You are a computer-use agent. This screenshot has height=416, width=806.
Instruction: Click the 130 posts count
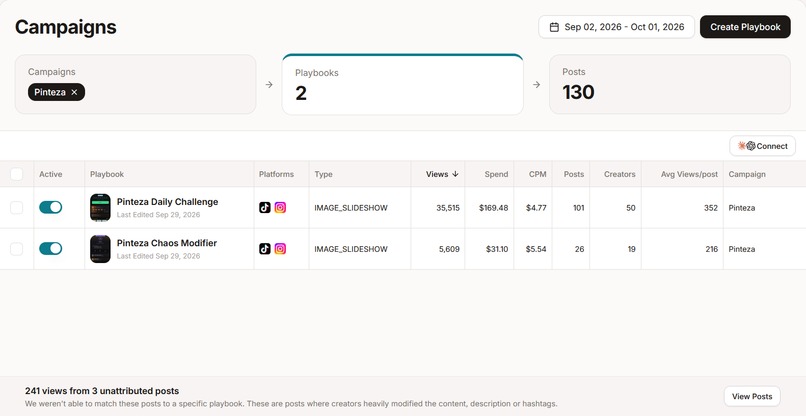(578, 92)
